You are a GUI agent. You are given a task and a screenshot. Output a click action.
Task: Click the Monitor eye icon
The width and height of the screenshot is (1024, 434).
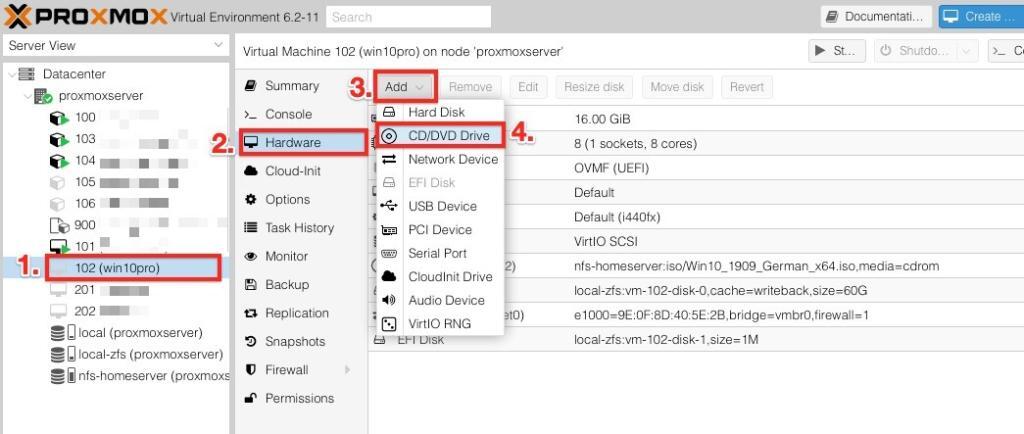coord(250,256)
